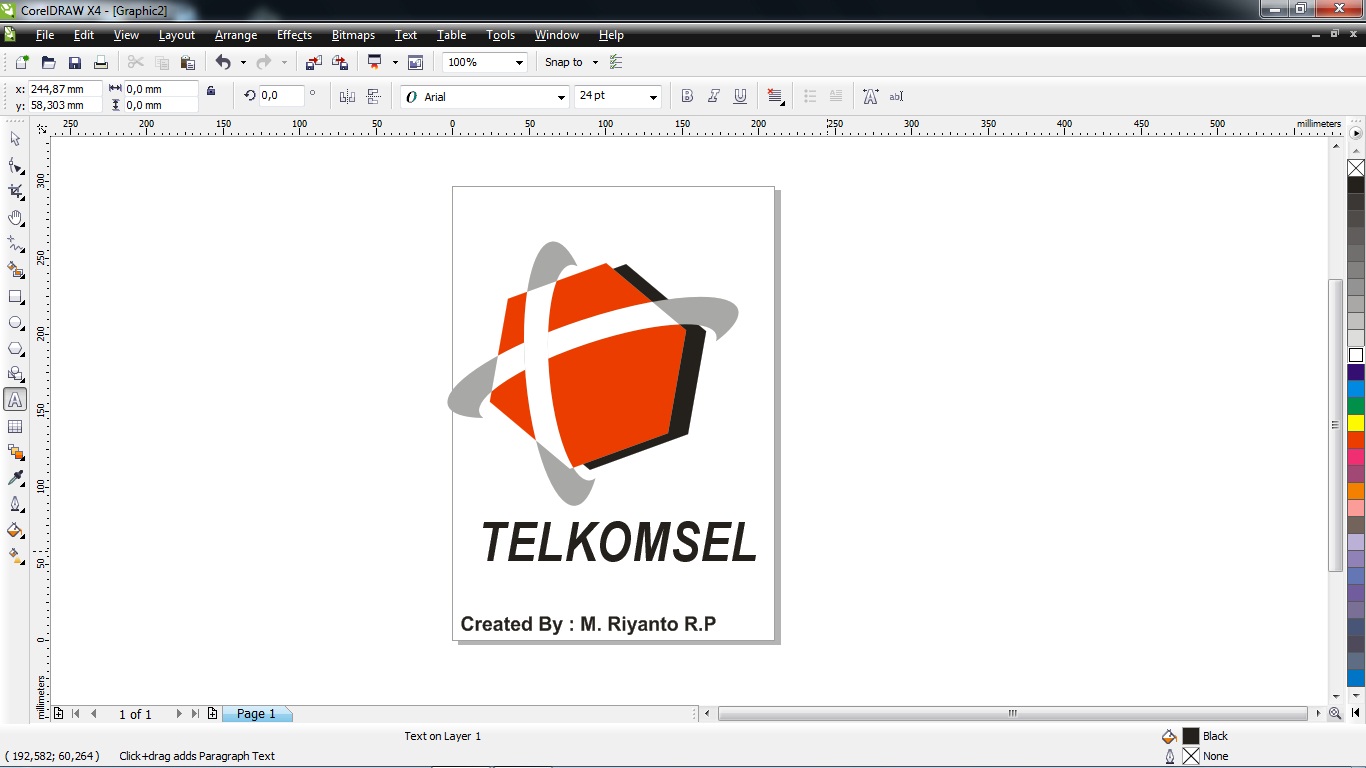Open the horizontal alignment options

[775, 96]
